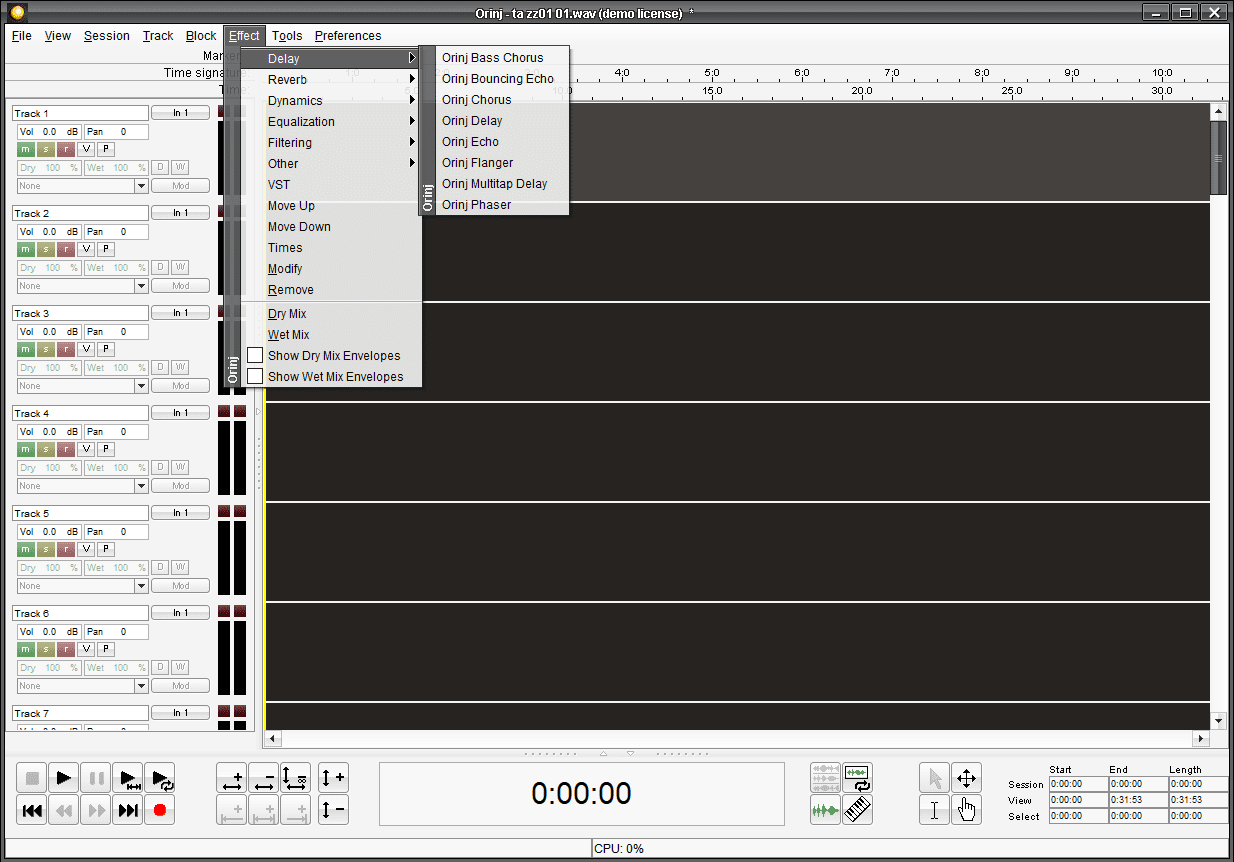Select the hand tool
Screen dimensions: 1234x862
(966, 810)
